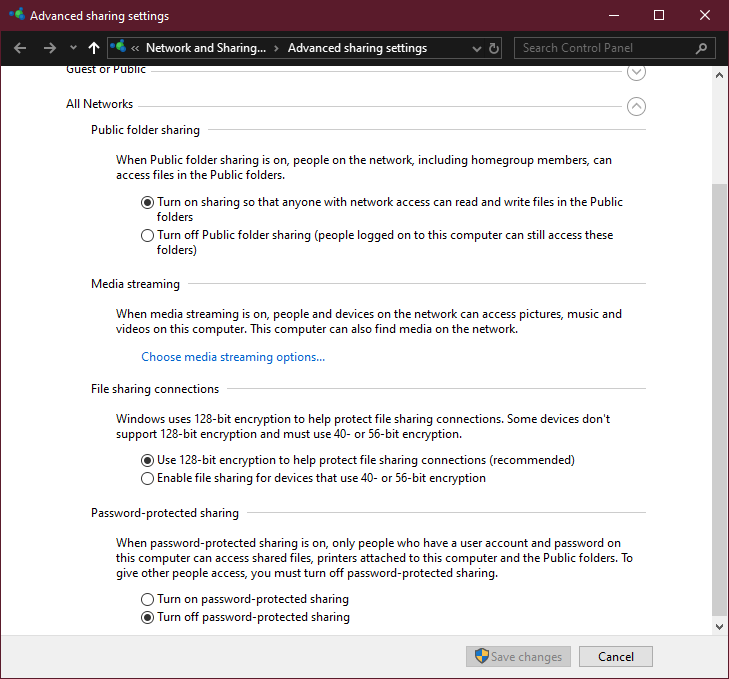Click the Password-protected sharing heading
Image resolution: width=729 pixels, height=679 pixels.
[x=165, y=513]
